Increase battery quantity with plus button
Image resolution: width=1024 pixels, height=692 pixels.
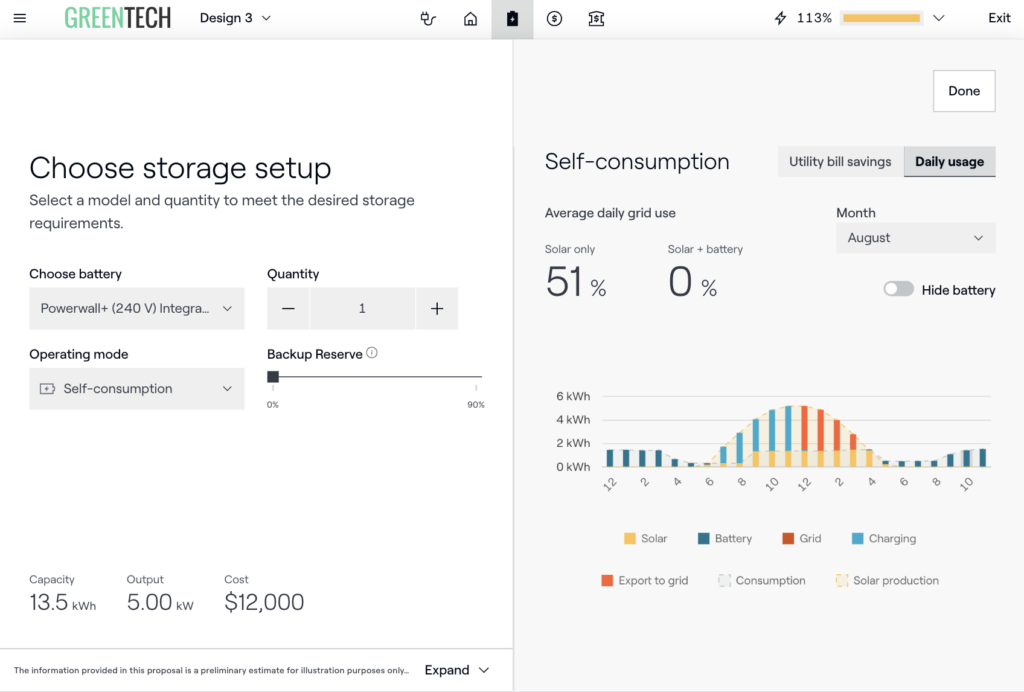pos(436,309)
